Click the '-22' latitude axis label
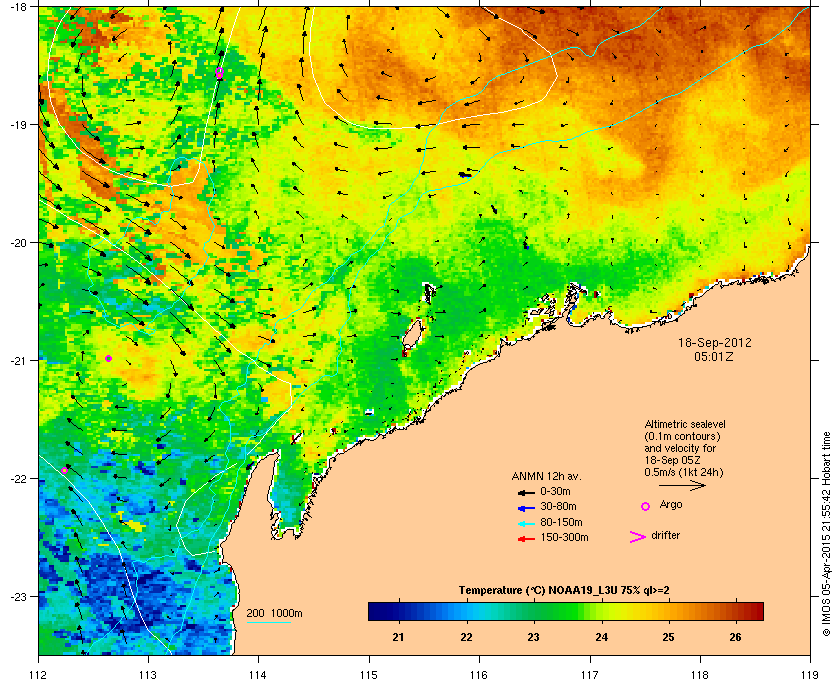Image resolution: width=840 pixels, height=680 pixels. point(18,479)
